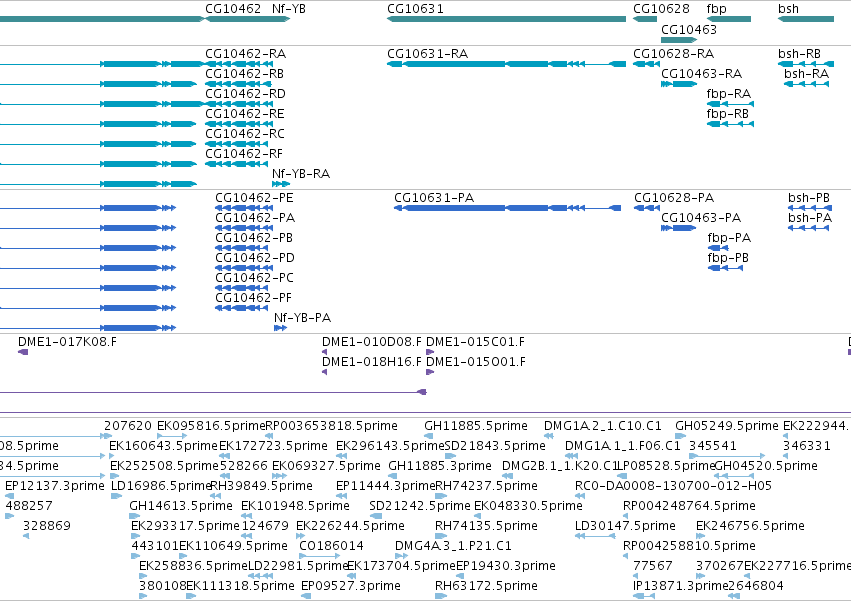
Task: Select the CG10462-PF protein label
Action: 253,298
